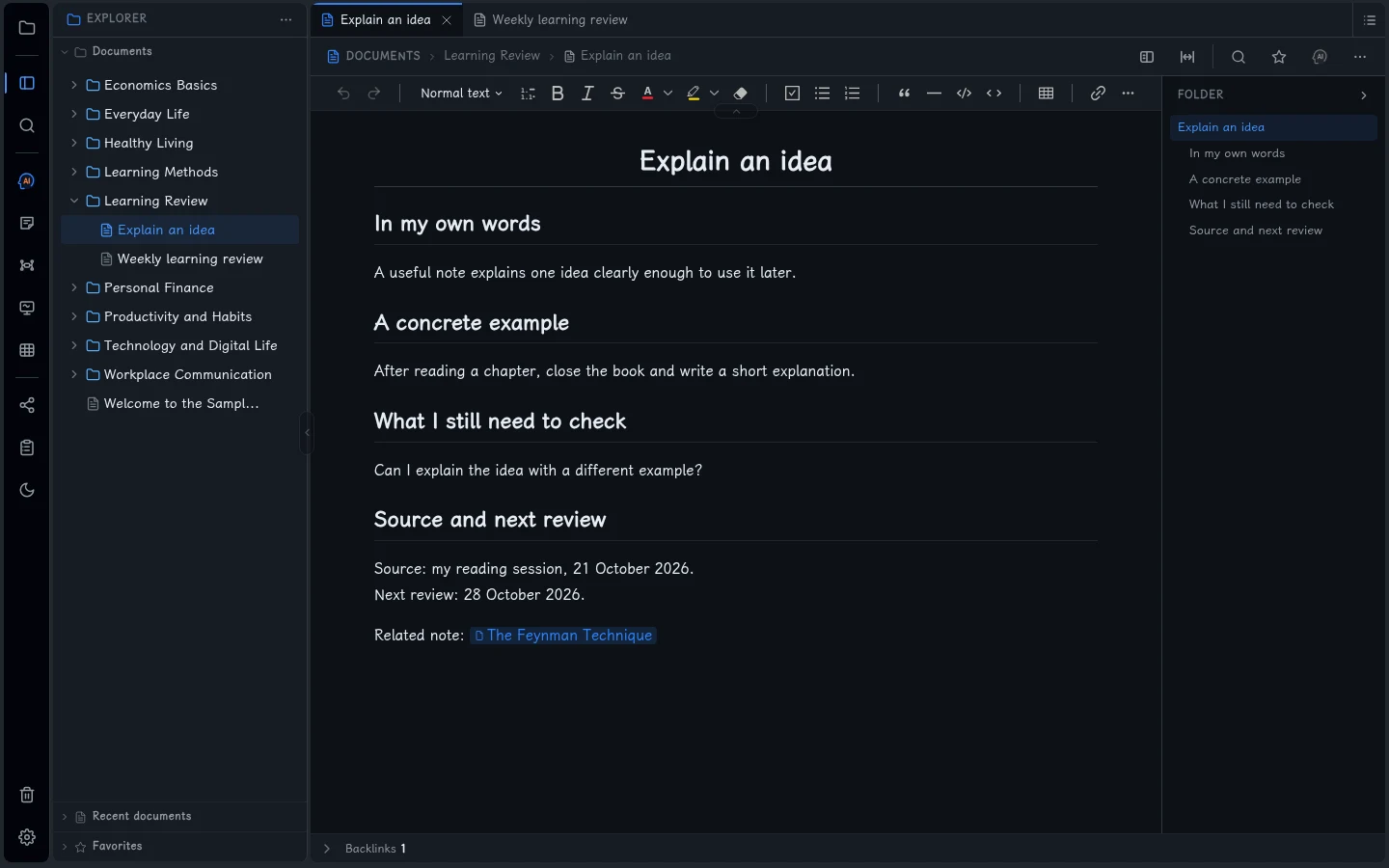Open the document more options menu
This screenshot has width=1389, height=868.
pyautogui.click(x=1360, y=57)
